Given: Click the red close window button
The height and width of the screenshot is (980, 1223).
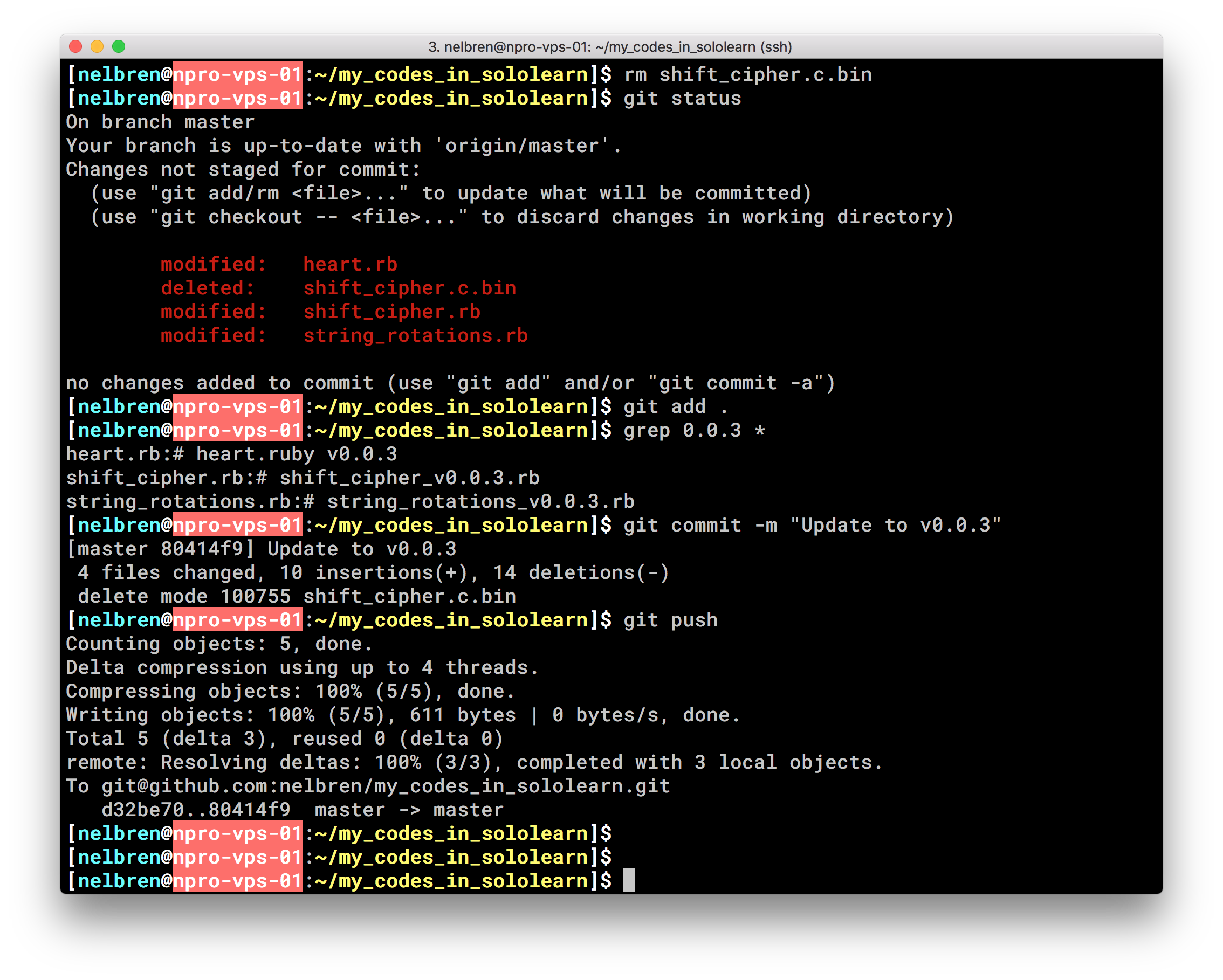Looking at the screenshot, I should [75, 46].
